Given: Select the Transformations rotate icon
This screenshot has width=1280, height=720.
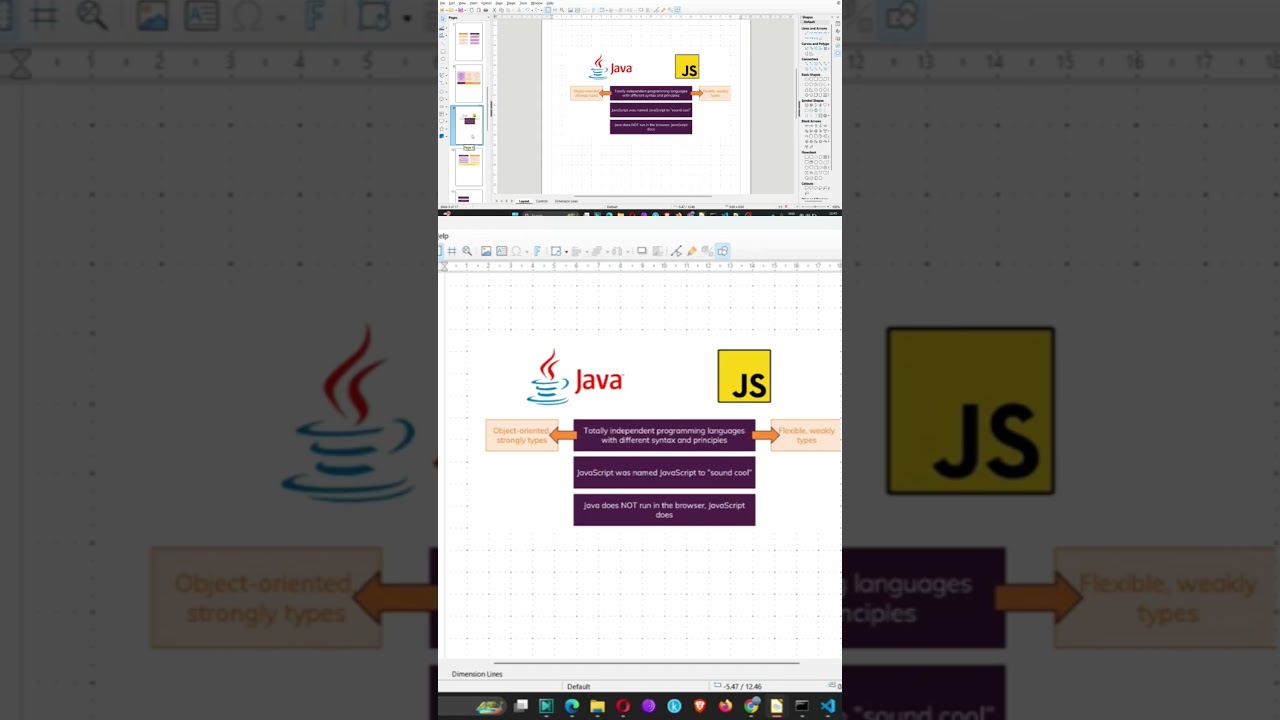Looking at the screenshot, I should (x=556, y=251).
